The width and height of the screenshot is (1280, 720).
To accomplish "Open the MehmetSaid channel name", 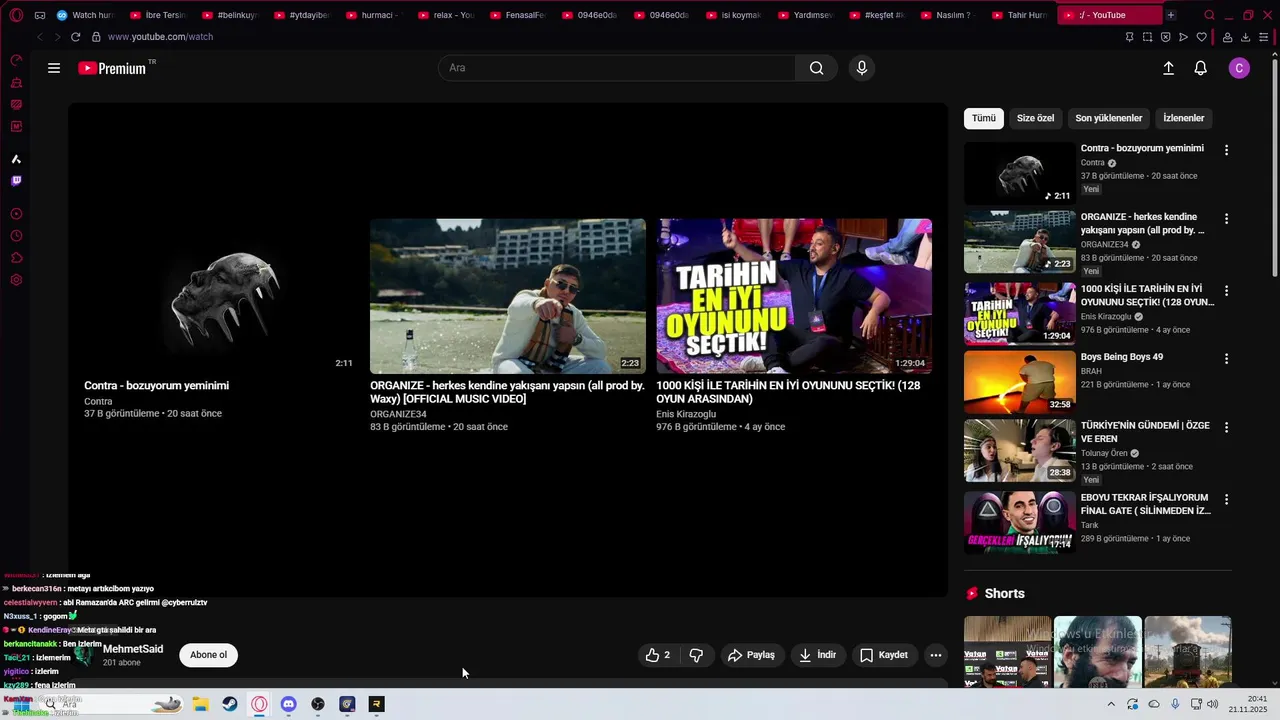I will point(132,649).
